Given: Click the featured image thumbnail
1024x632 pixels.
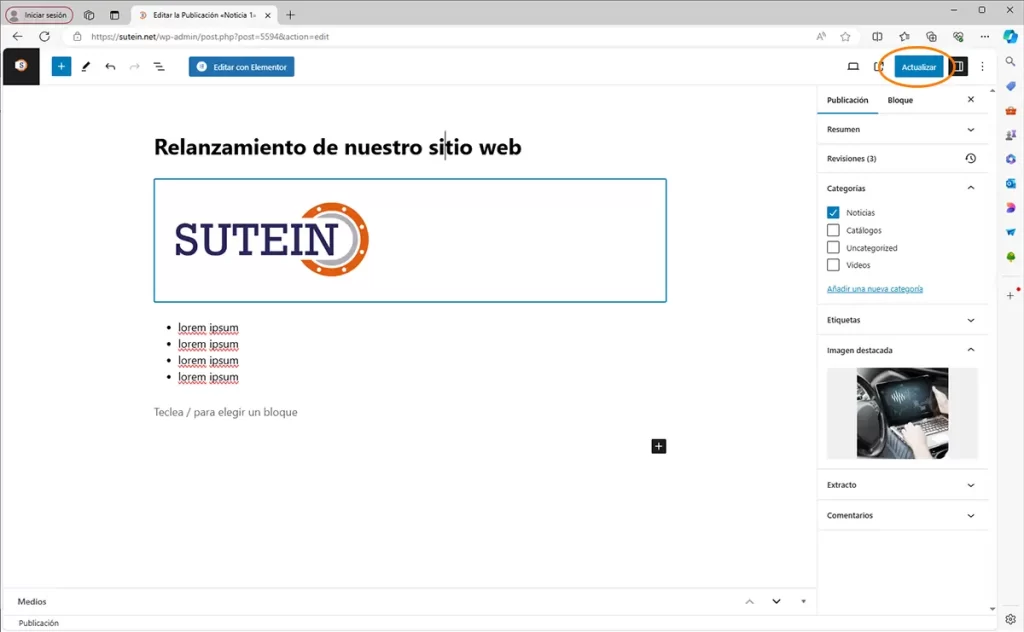Looking at the screenshot, I should (x=902, y=413).
